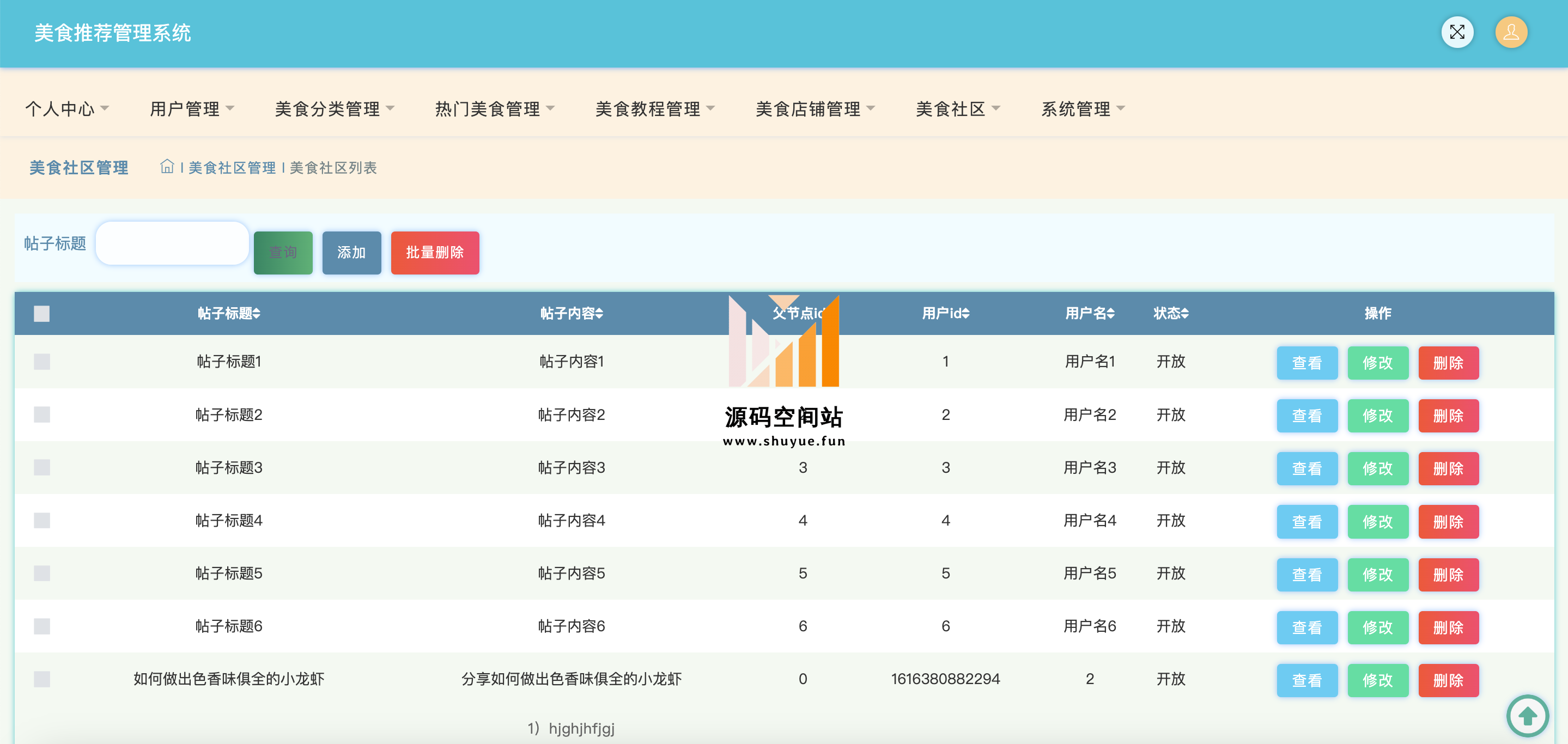The height and width of the screenshot is (744, 1568).
Task: Edit the 帖子标题1 row with 修改
Action: pyautogui.click(x=1377, y=363)
